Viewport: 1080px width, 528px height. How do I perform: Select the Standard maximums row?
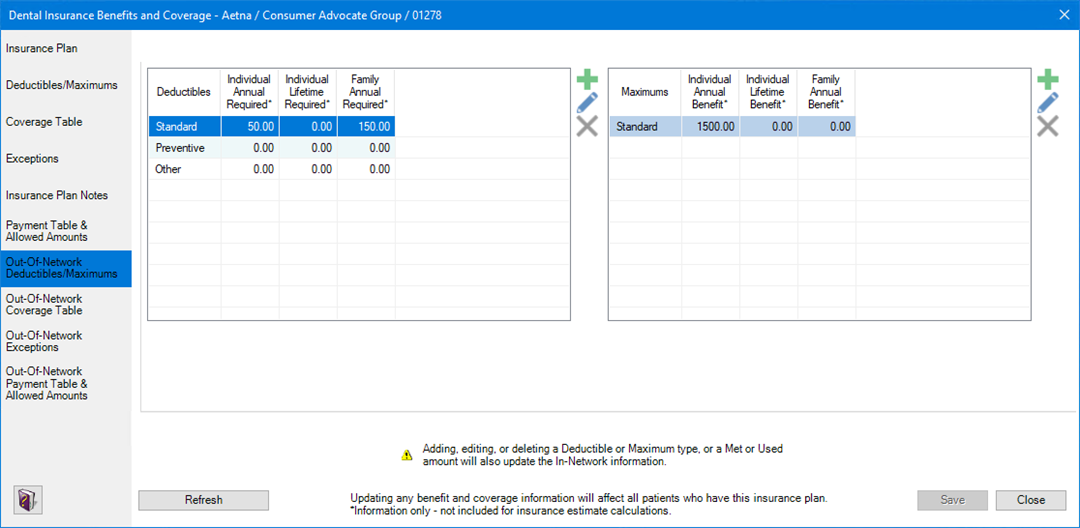tap(733, 127)
